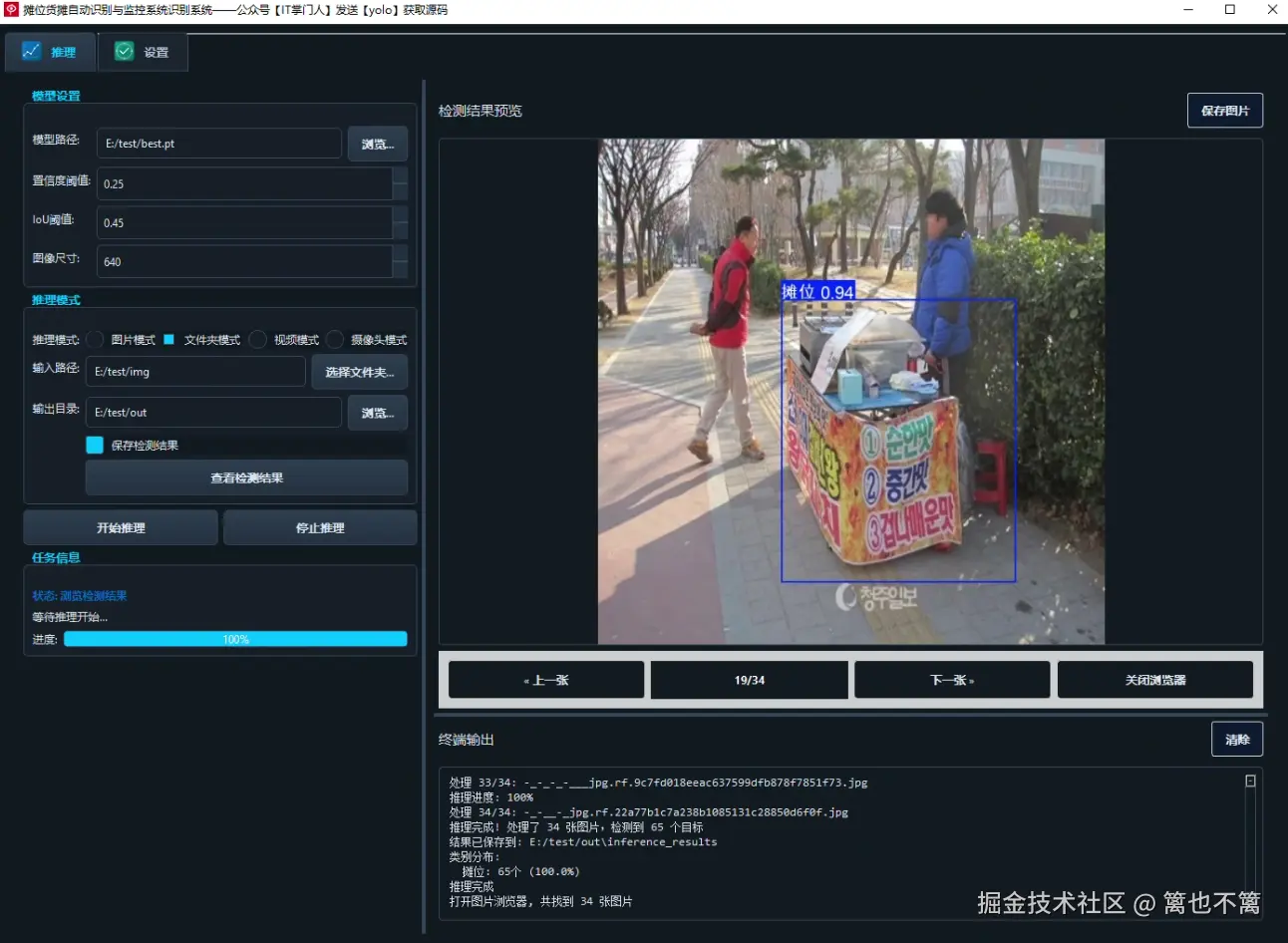Click 开始推理 to start inference
Viewport: 1288px width, 943px height.
click(120, 526)
